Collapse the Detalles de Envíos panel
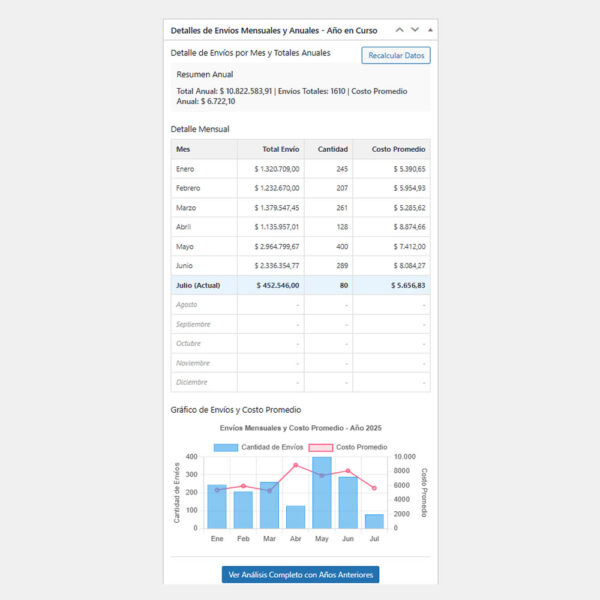Screen dimensions: 600x600 click(x=430, y=30)
